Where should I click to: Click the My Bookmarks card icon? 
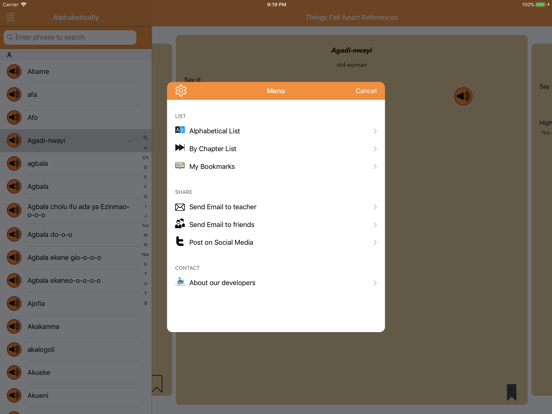point(180,165)
